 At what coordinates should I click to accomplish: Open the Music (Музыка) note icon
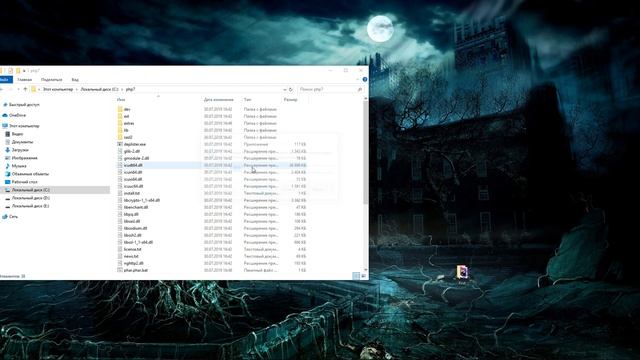tap(7, 166)
